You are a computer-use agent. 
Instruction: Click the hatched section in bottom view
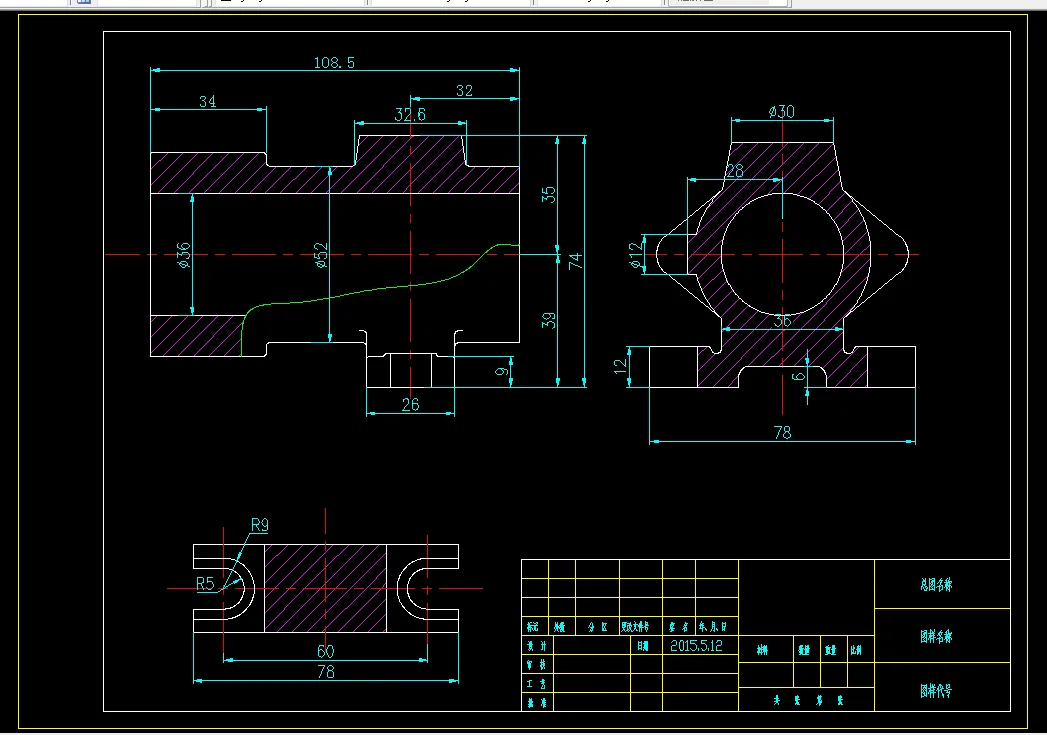pyautogui.click(x=325, y=588)
